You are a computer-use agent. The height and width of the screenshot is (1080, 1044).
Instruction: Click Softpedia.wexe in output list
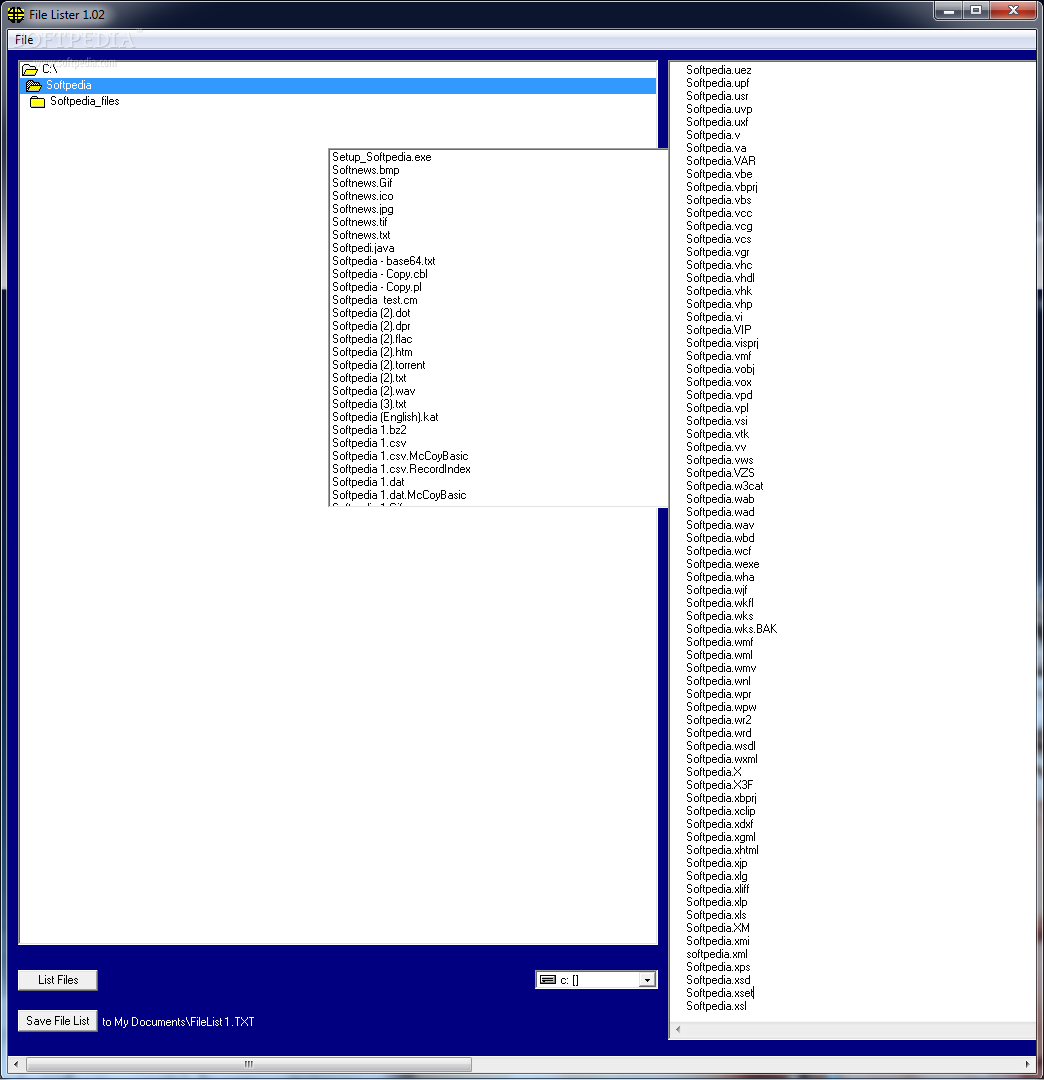pos(722,564)
